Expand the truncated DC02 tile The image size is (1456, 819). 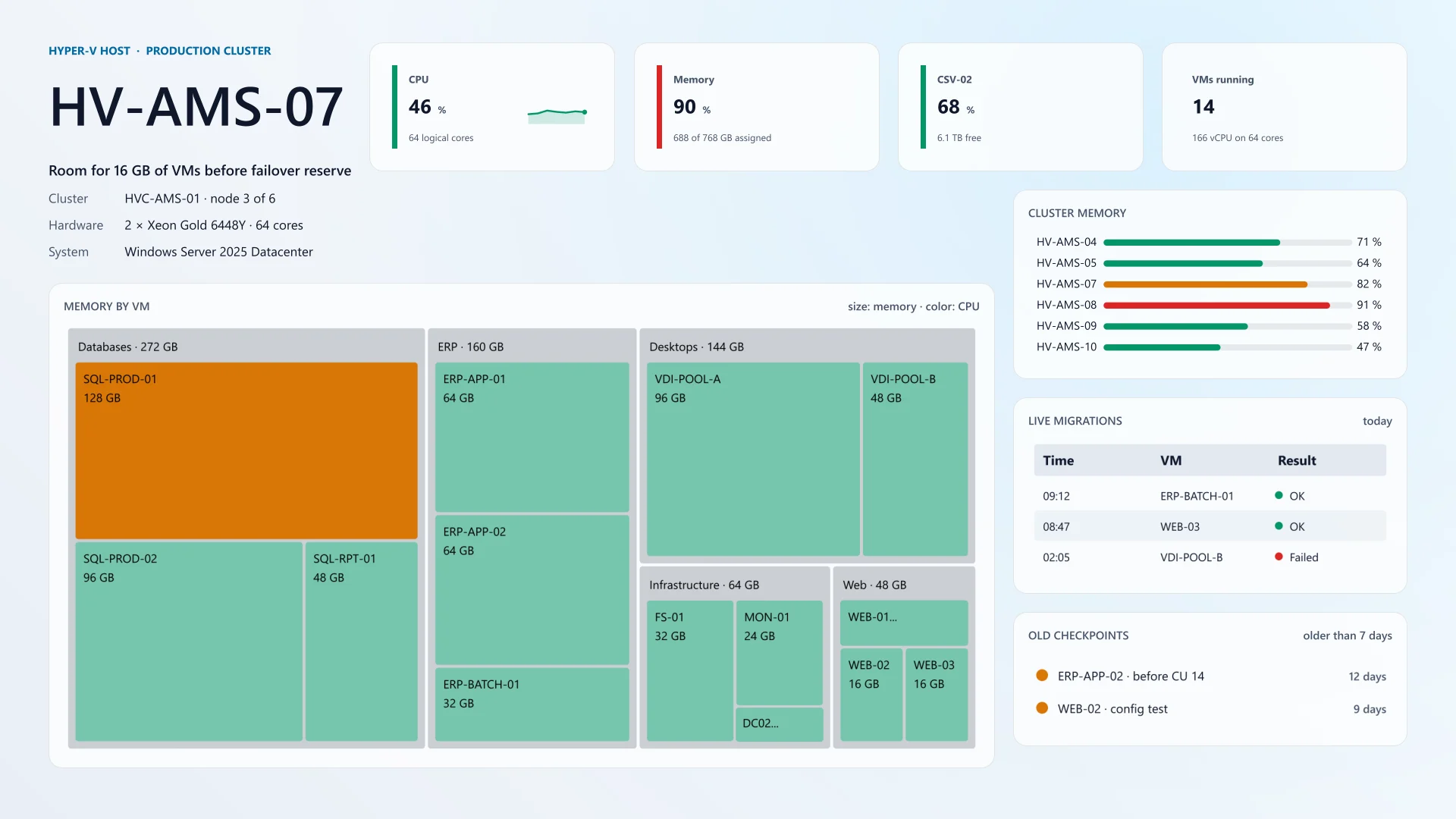tap(779, 724)
